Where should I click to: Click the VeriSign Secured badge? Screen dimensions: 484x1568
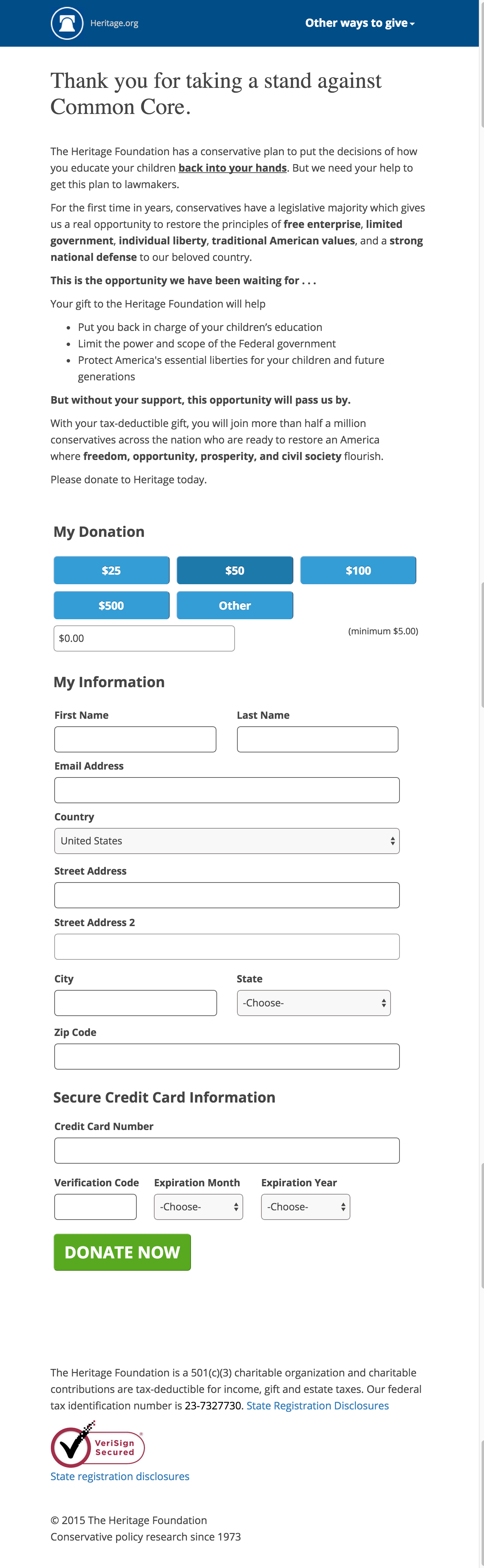(x=98, y=1447)
